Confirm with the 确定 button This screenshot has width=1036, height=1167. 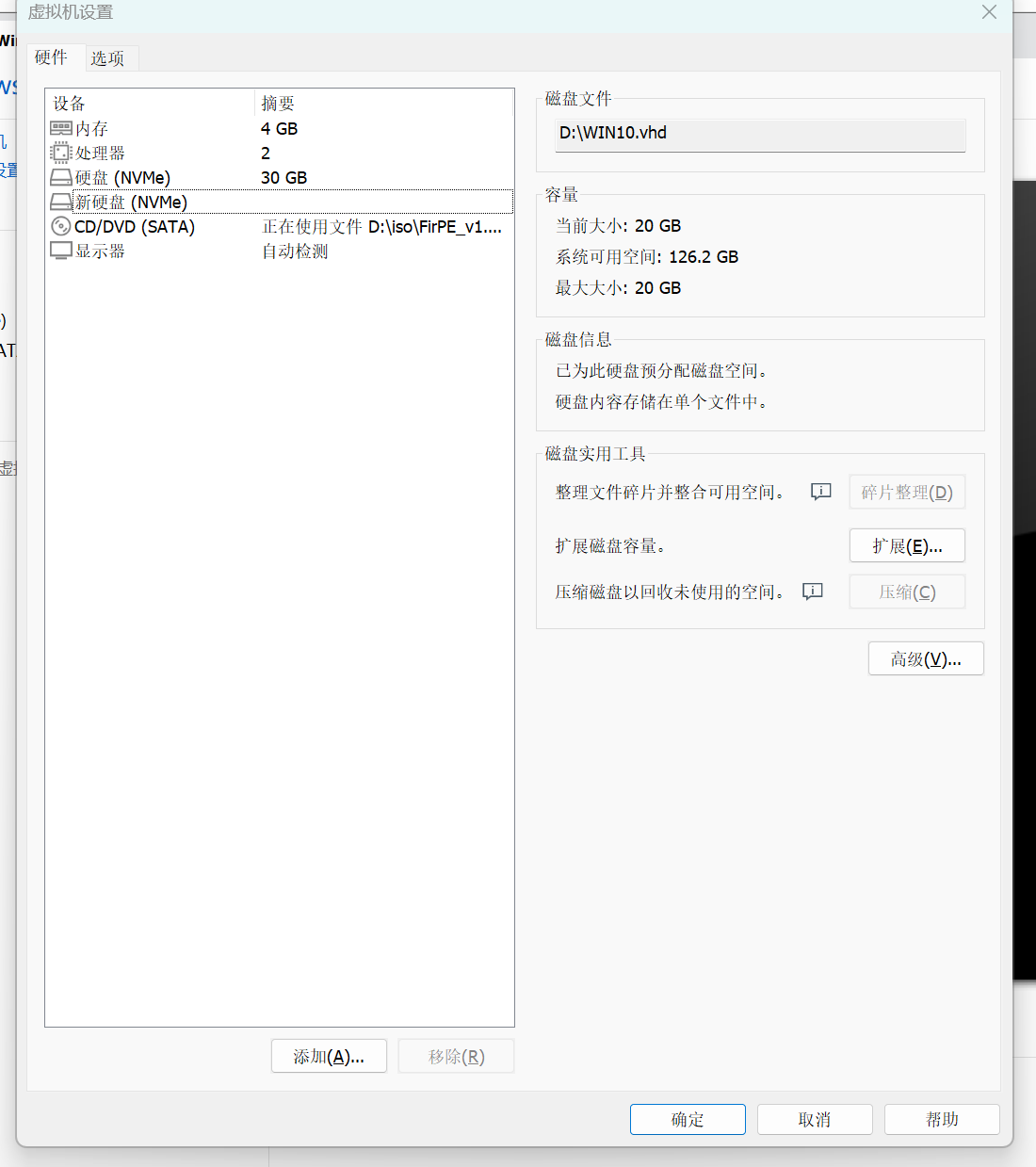688,1119
